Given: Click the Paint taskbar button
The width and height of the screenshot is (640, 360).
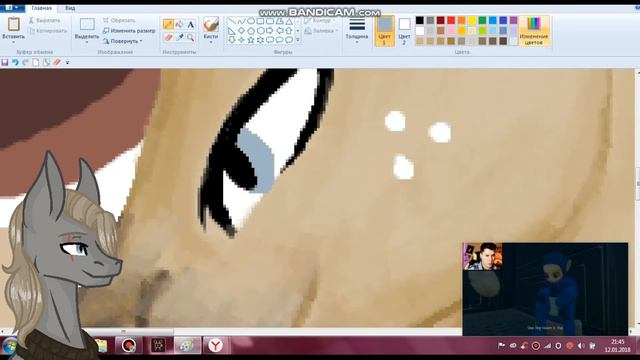Looking at the screenshot, I should tap(187, 346).
